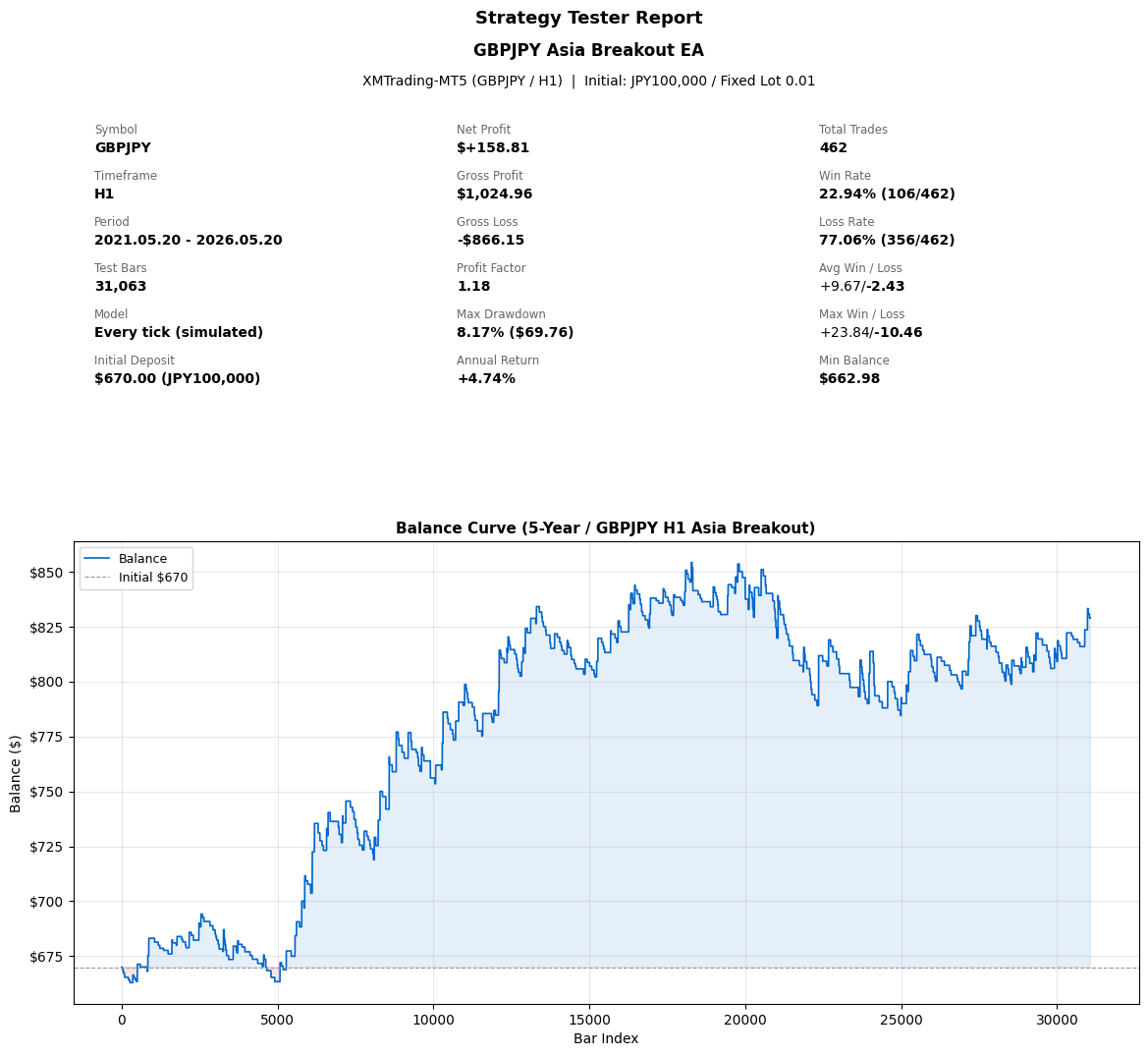Select the GBPJPY Asia Breakout EA heading
1148x1056 pixels.
tap(588, 50)
